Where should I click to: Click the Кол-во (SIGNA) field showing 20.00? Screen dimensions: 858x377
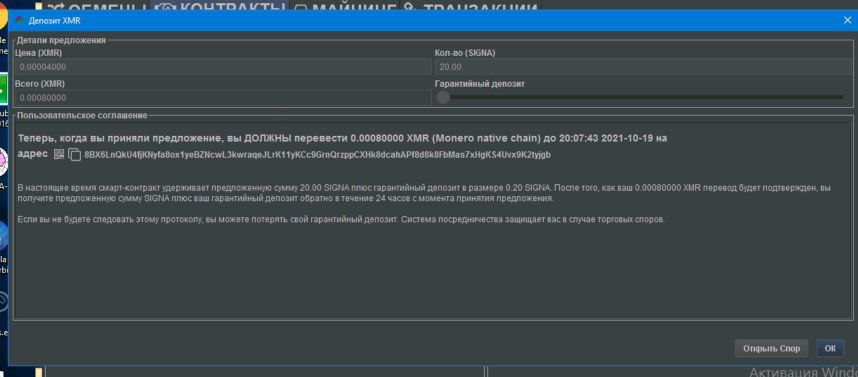point(644,67)
